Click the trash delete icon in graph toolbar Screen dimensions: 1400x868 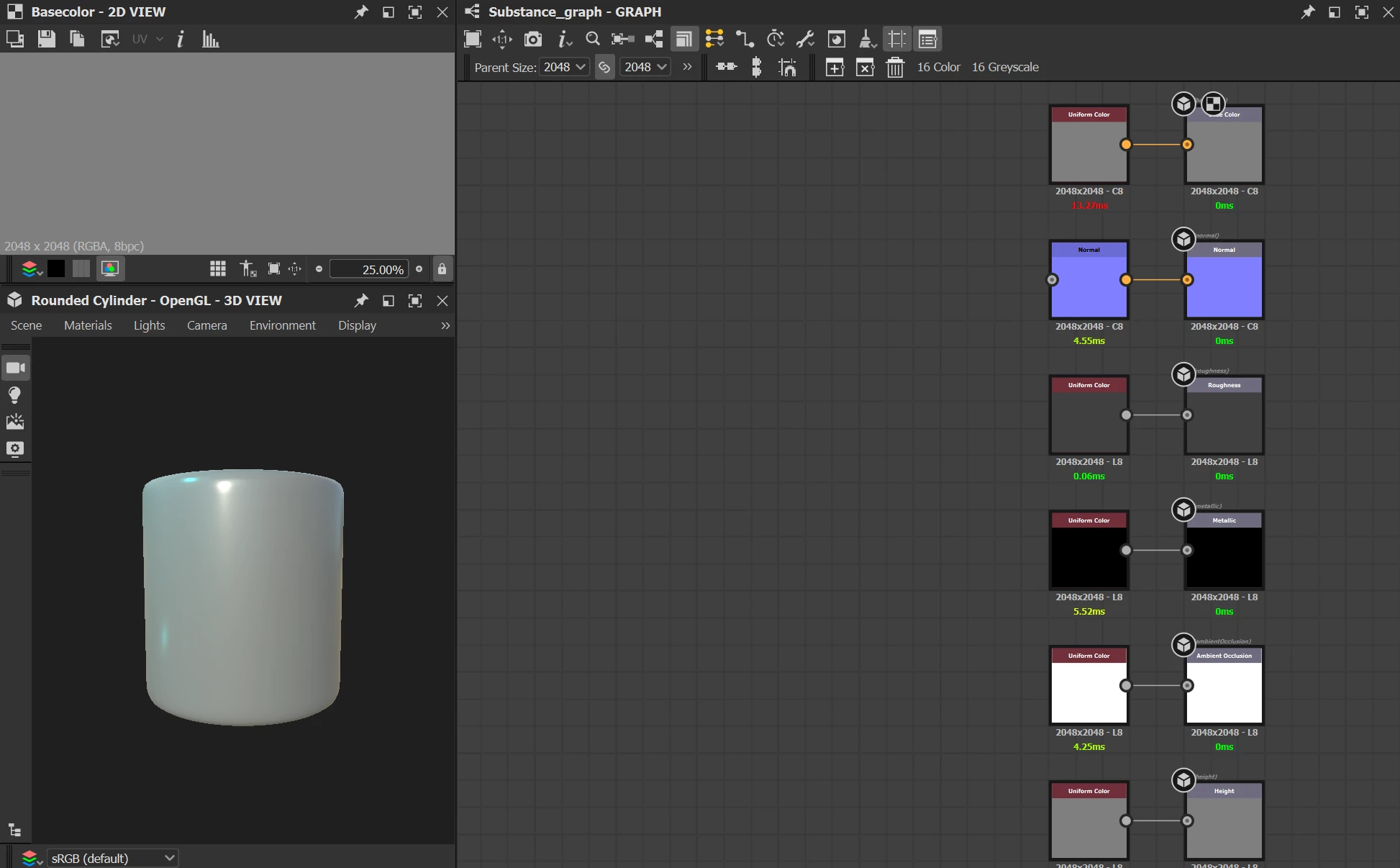[x=895, y=67]
